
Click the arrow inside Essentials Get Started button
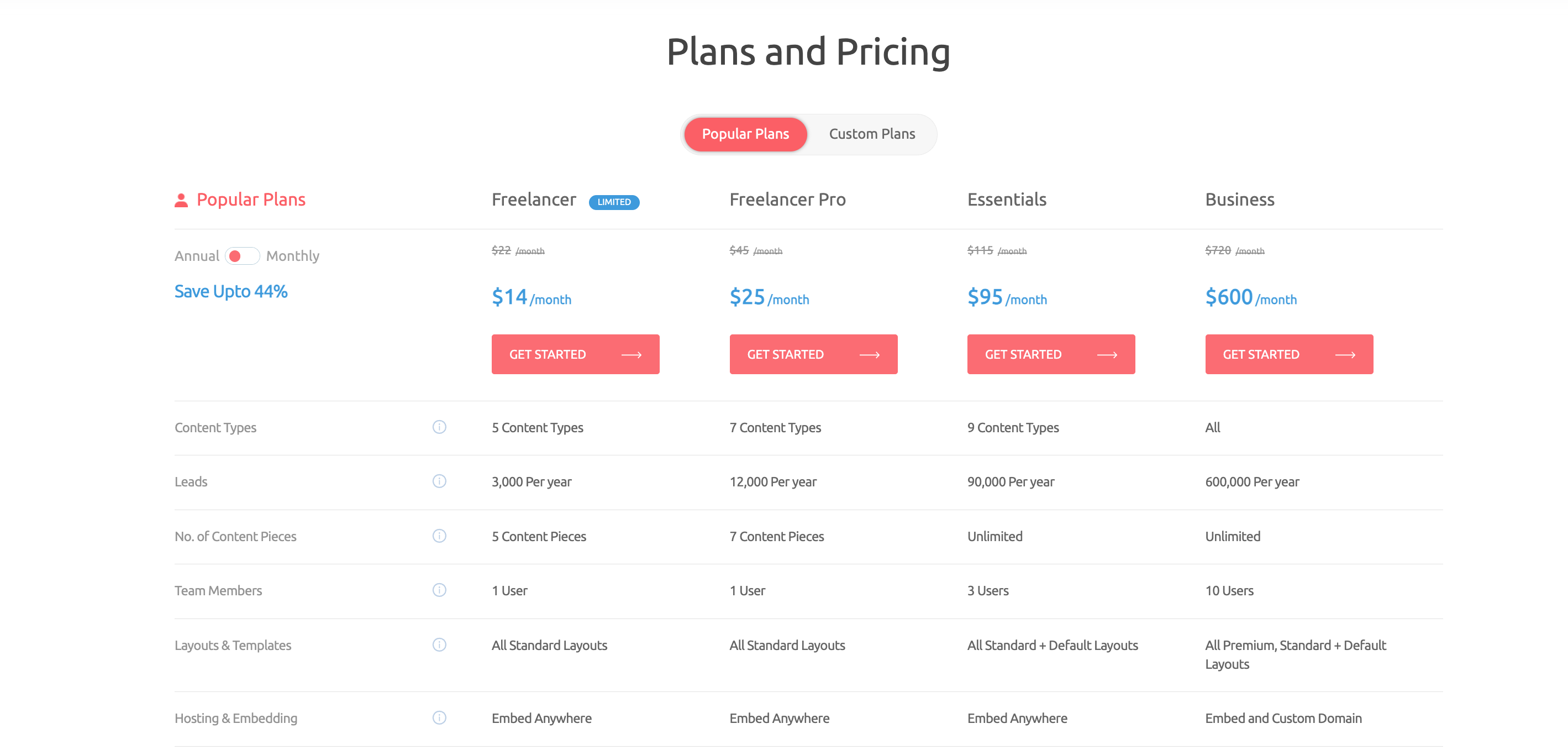point(1108,354)
